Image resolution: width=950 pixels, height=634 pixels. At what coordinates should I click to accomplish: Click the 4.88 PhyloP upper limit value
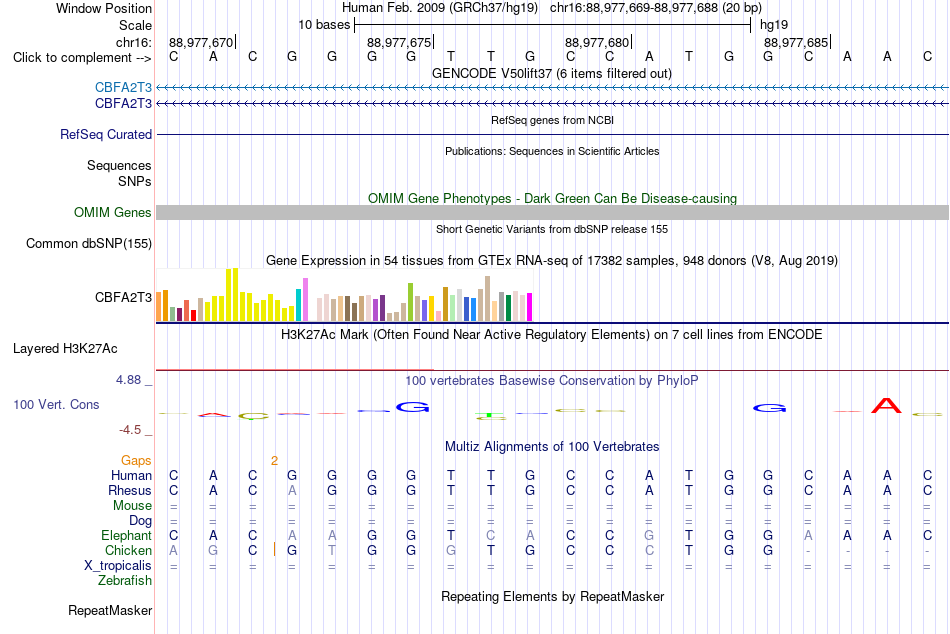coord(128,380)
